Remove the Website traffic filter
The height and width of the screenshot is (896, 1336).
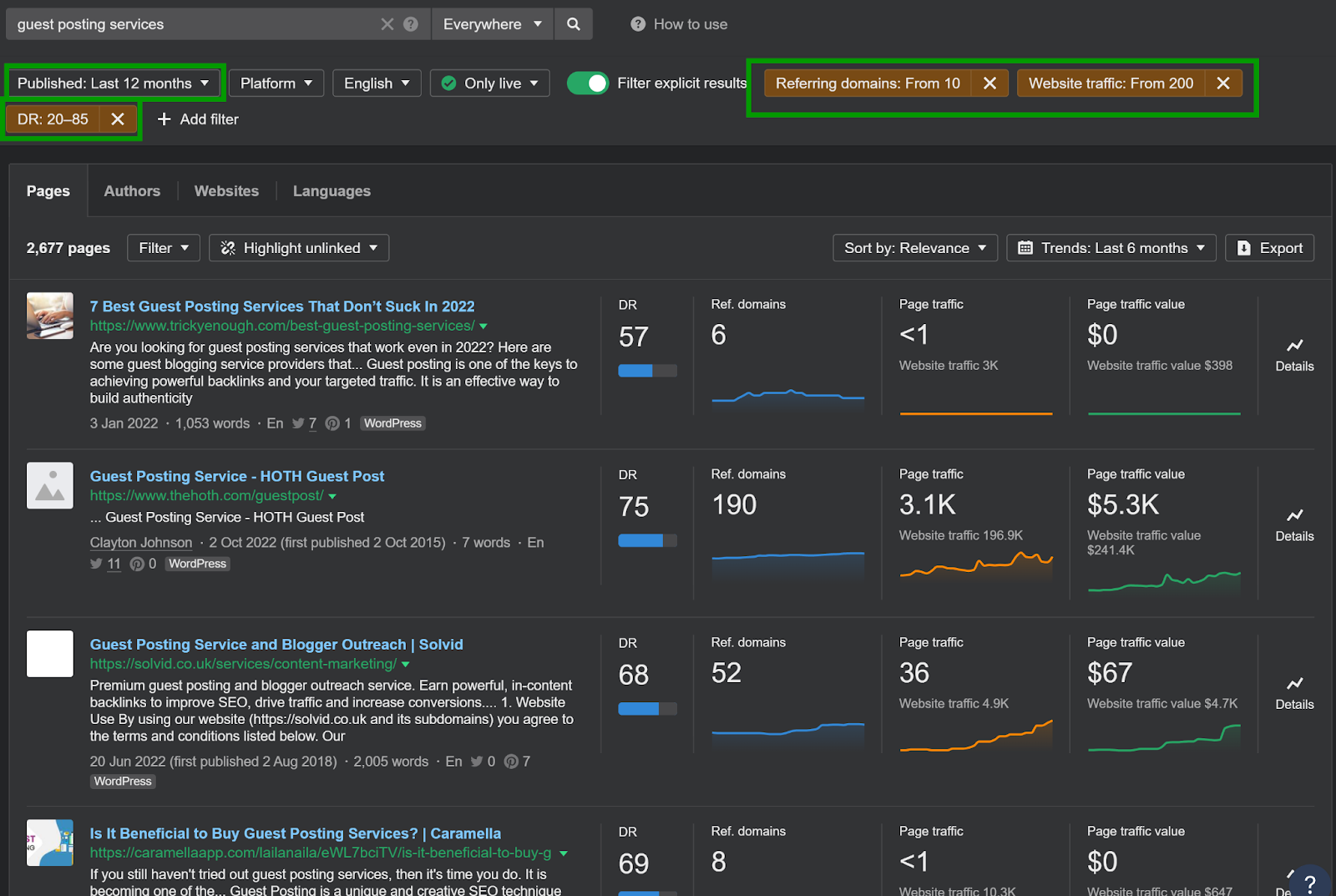click(x=1222, y=84)
